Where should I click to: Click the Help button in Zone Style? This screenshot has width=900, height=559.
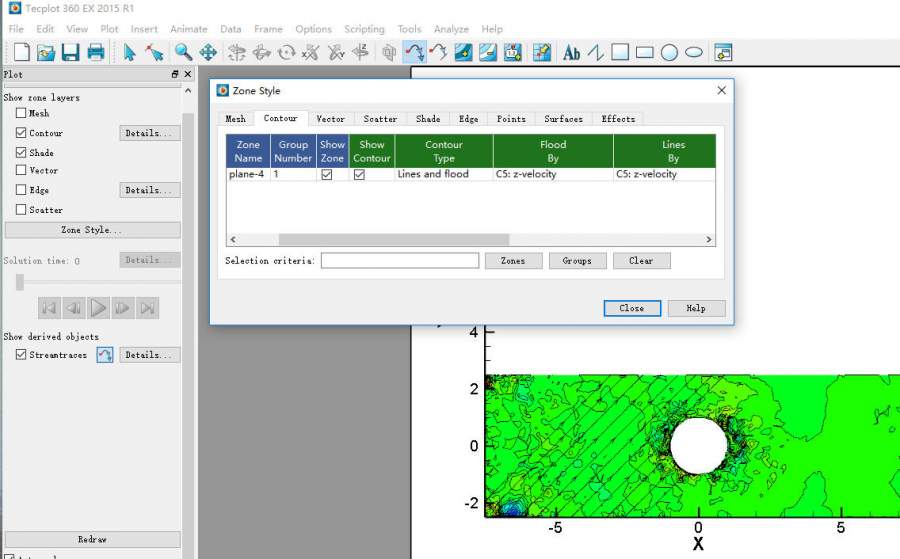tap(696, 308)
